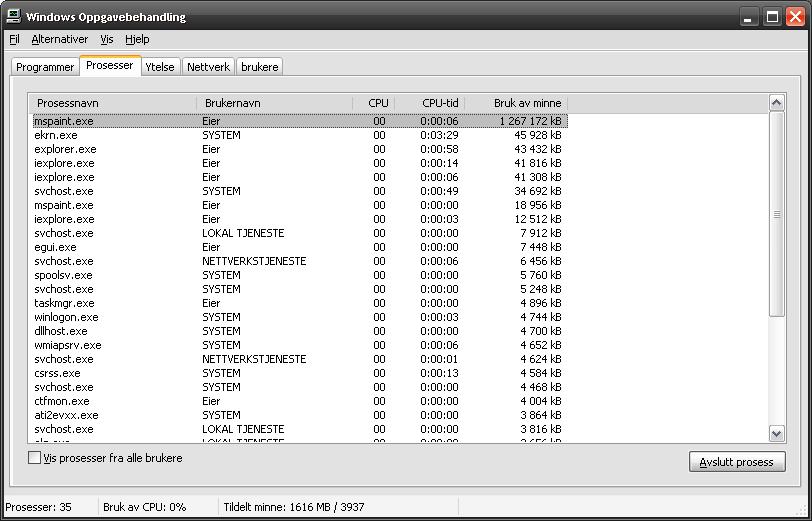Image resolution: width=812 pixels, height=521 pixels.
Task: Select the explorer.exe process
Action: tap(300, 149)
